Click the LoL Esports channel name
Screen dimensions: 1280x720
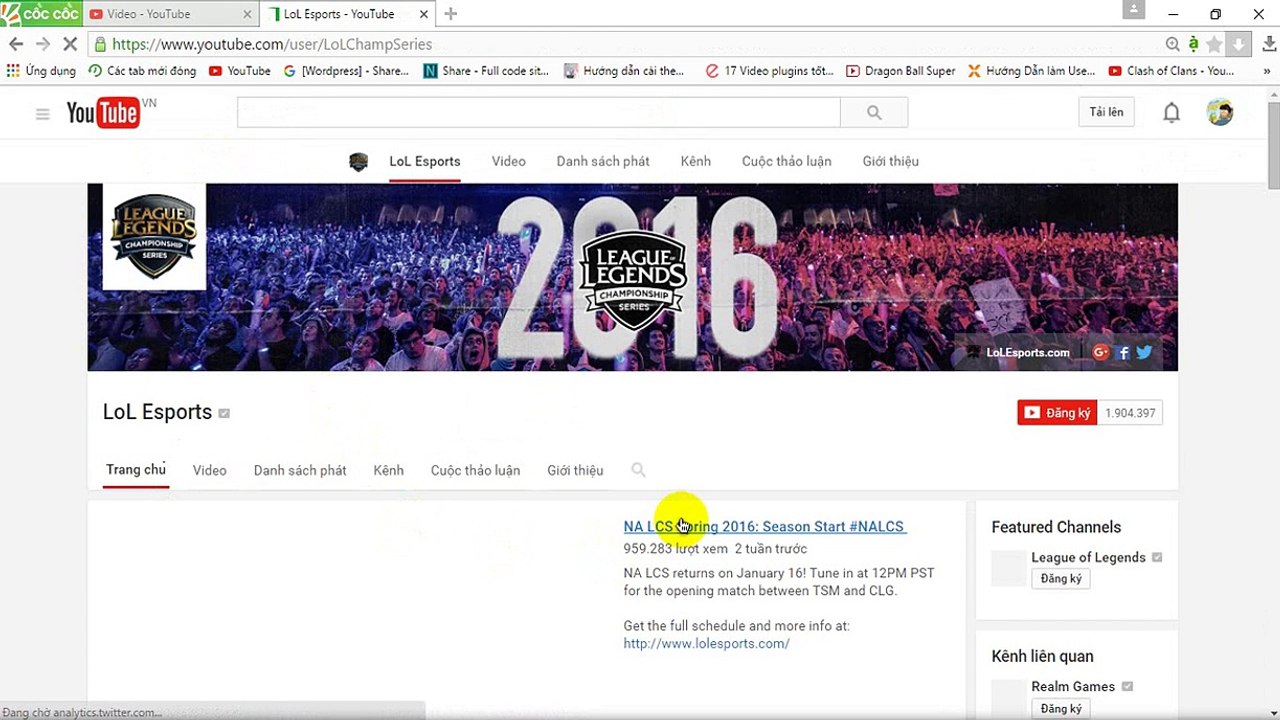(x=157, y=412)
